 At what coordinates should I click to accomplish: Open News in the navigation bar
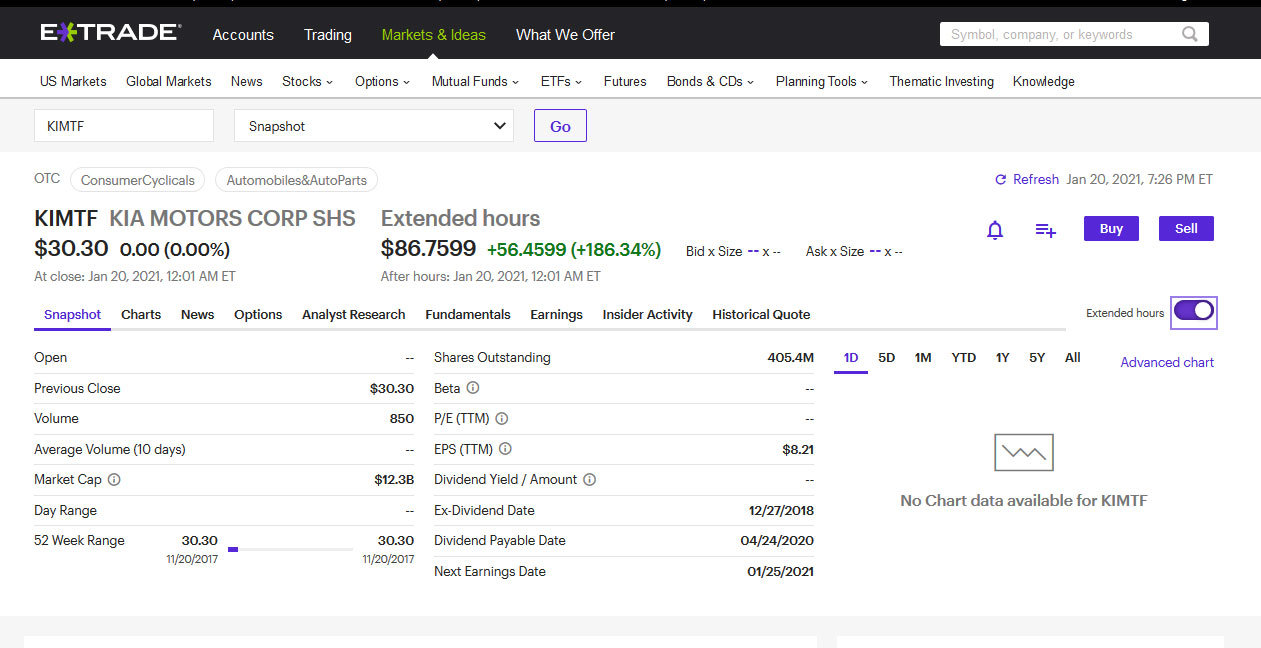point(247,82)
